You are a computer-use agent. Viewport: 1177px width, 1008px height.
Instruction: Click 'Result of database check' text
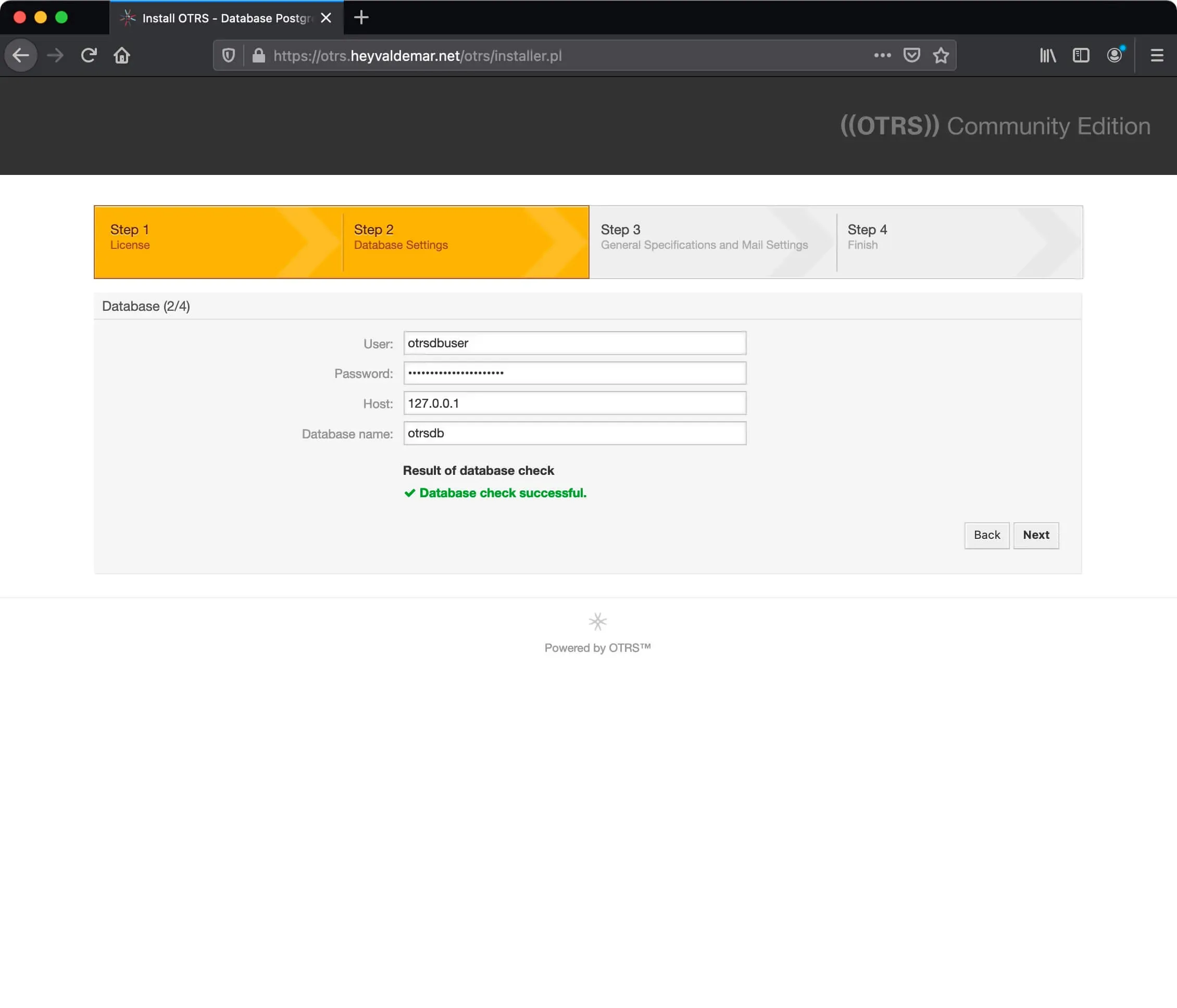478,470
